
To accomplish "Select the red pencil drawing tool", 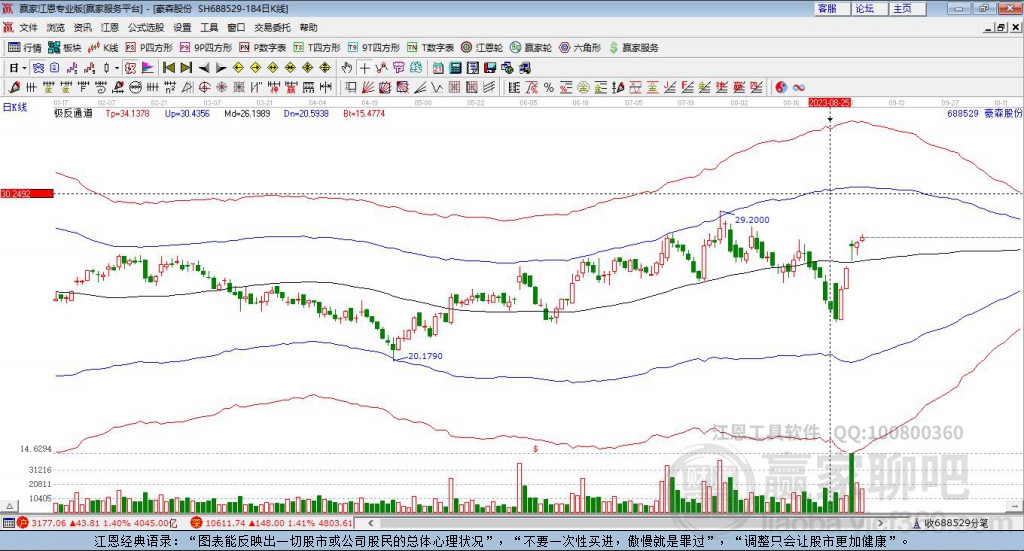I will tap(13, 87).
